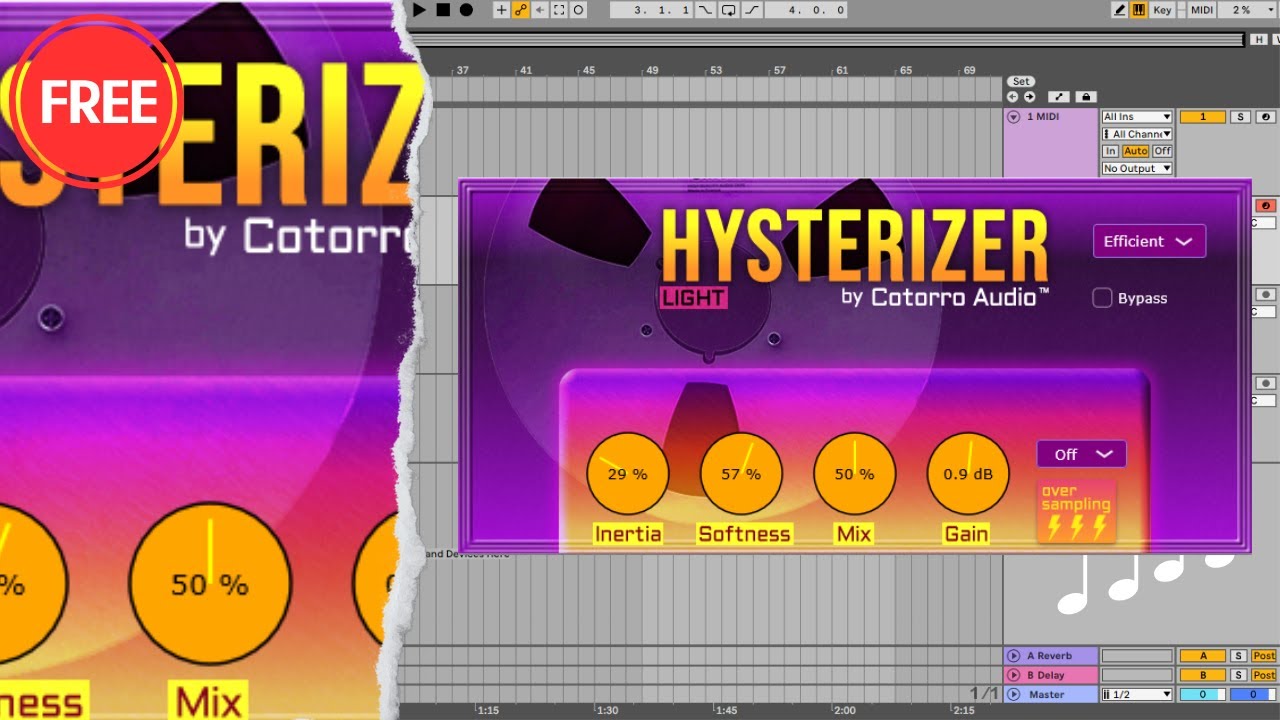Image resolution: width=1280 pixels, height=720 pixels.
Task: Toggle the highlighted Automation Arm icon
Action: pos(520,10)
